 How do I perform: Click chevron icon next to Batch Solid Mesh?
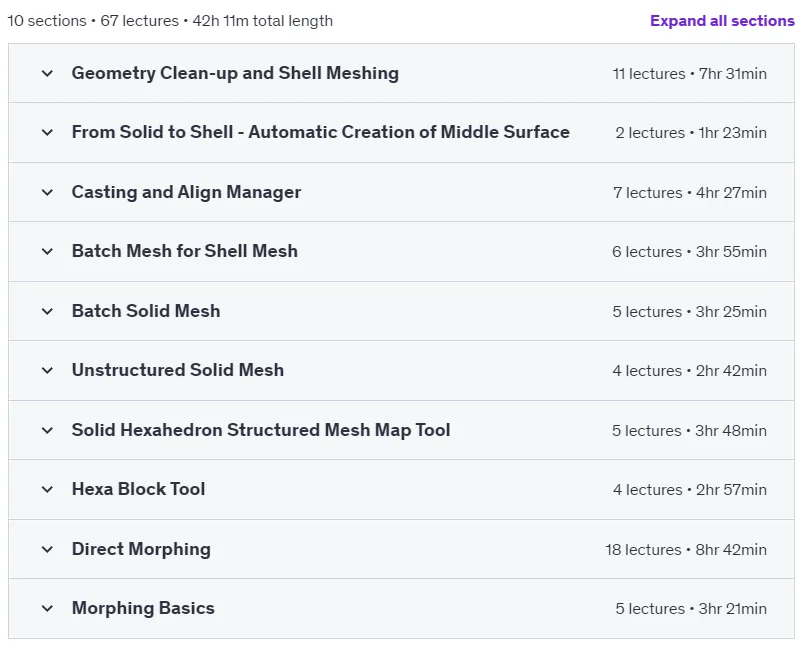(47, 311)
